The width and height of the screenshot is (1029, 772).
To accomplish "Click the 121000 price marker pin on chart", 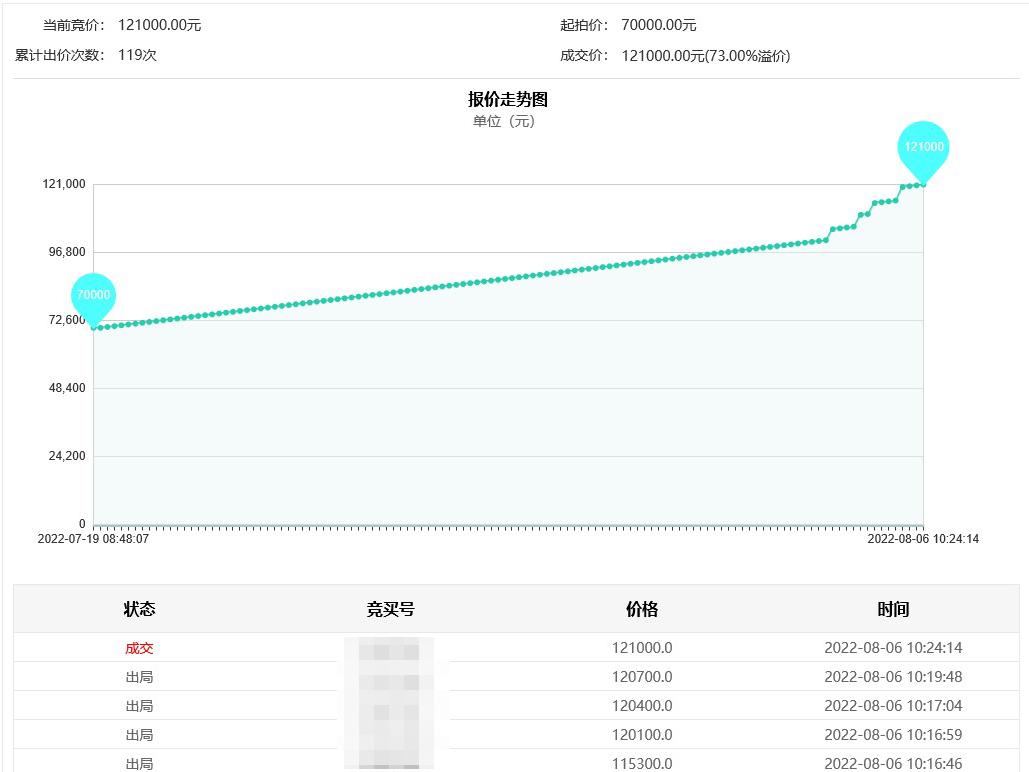I will (923, 147).
